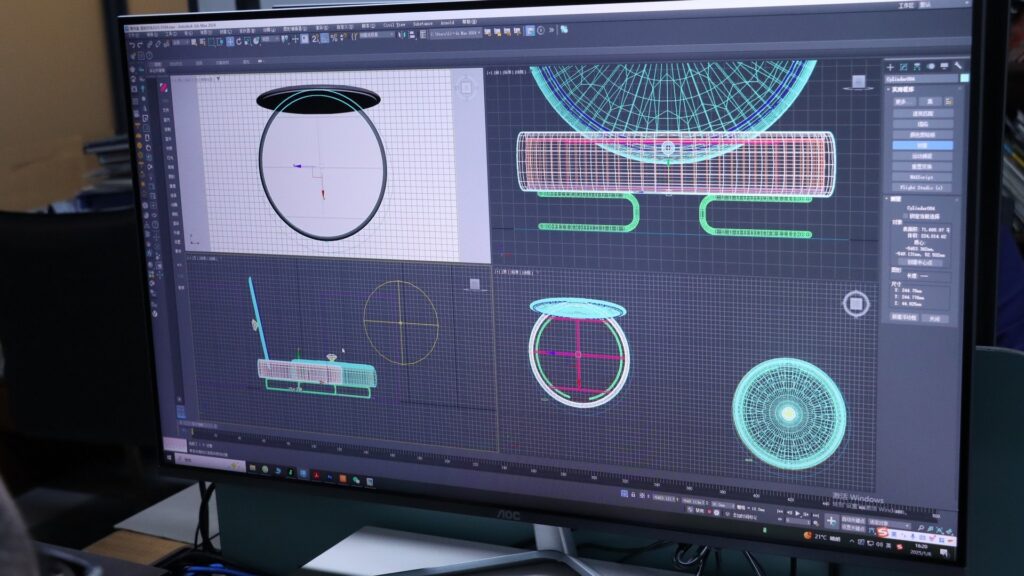Open the Motion panel tab

click(931, 67)
